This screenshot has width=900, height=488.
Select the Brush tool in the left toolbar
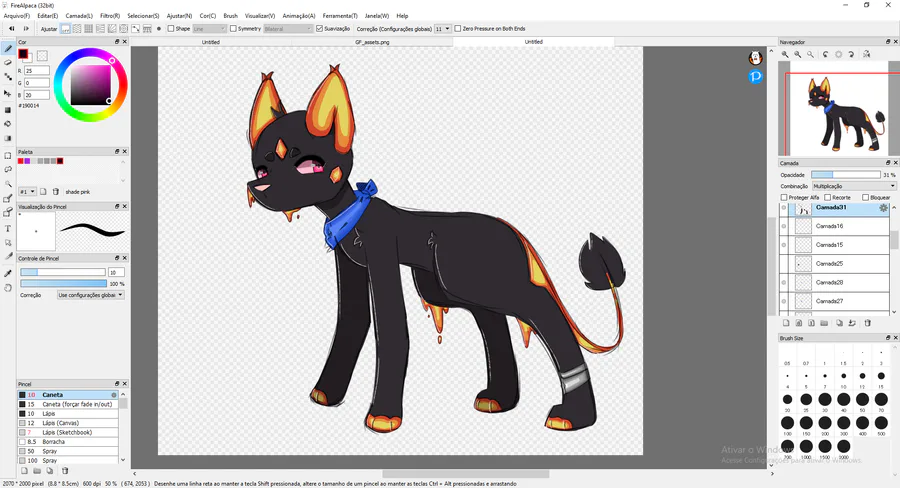pyautogui.click(x=8, y=48)
